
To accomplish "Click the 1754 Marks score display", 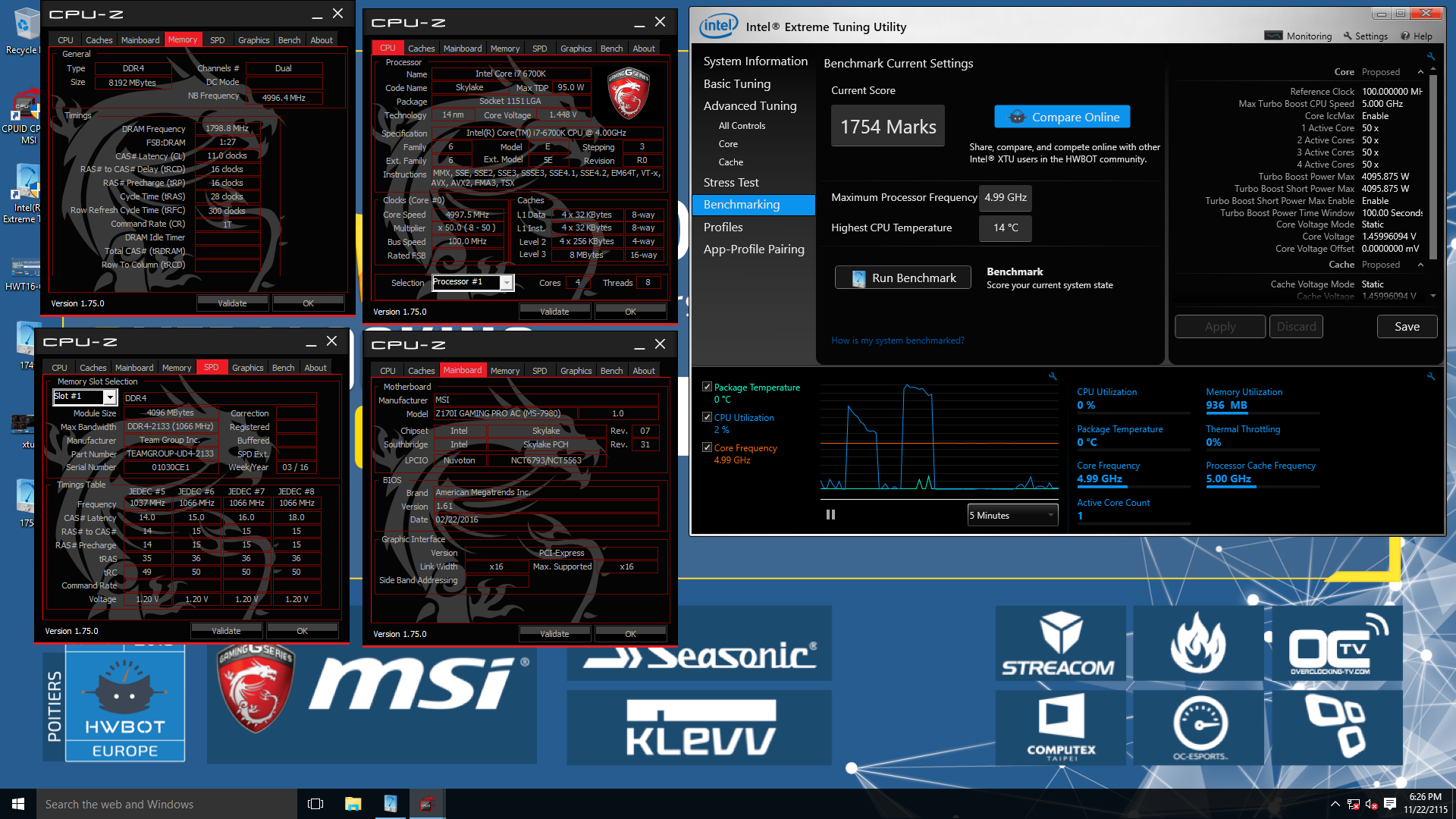I will pyautogui.click(x=888, y=126).
